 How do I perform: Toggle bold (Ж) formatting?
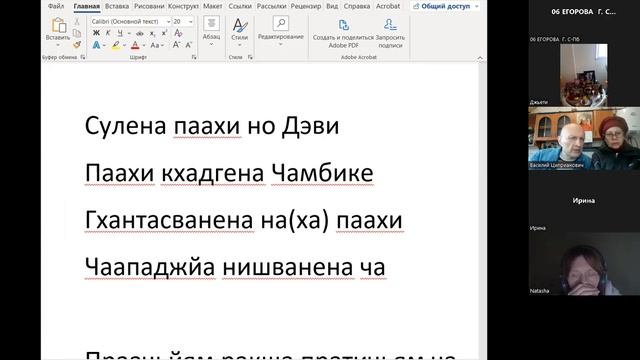click(x=96, y=33)
